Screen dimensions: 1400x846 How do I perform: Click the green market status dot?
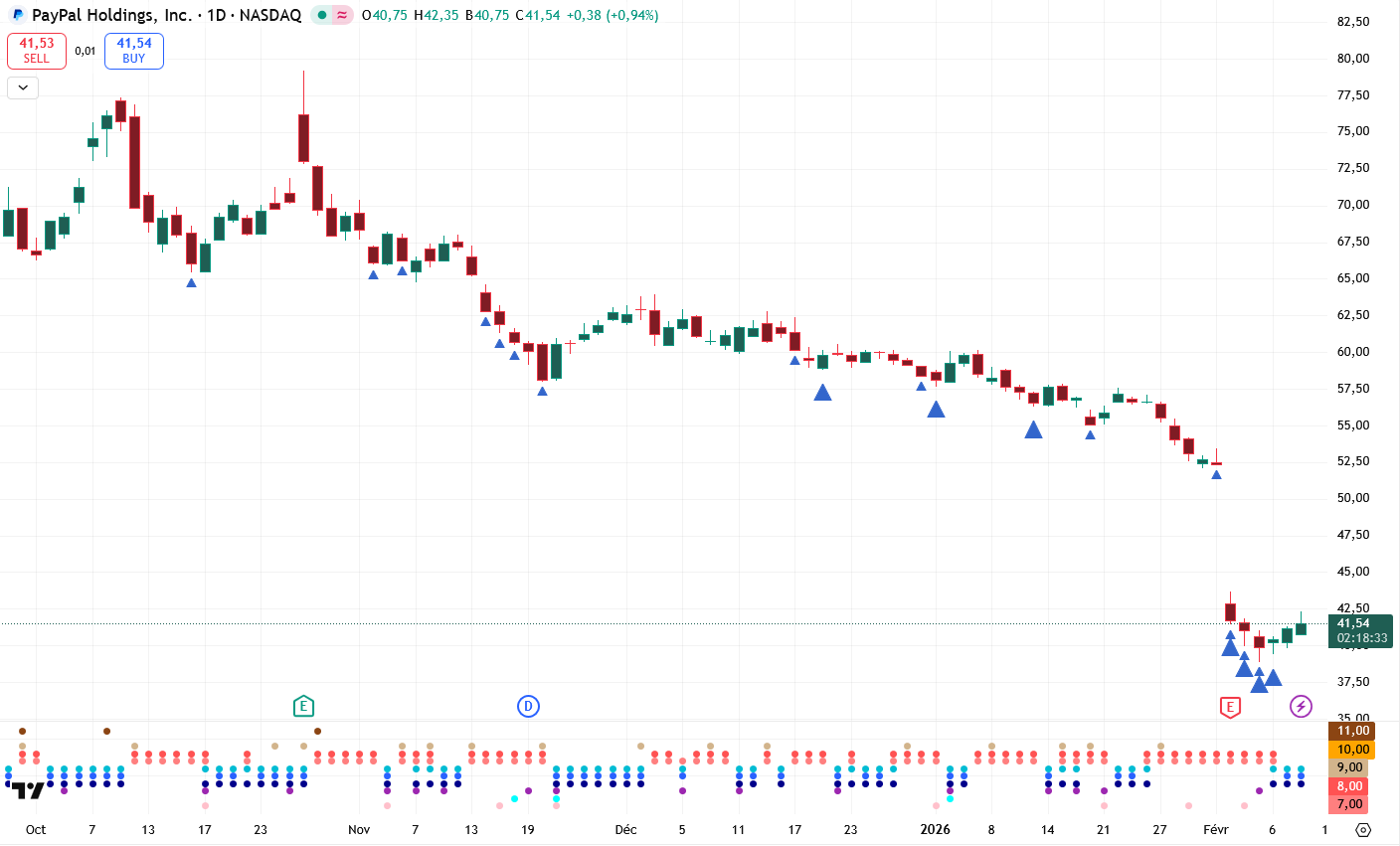tap(322, 15)
